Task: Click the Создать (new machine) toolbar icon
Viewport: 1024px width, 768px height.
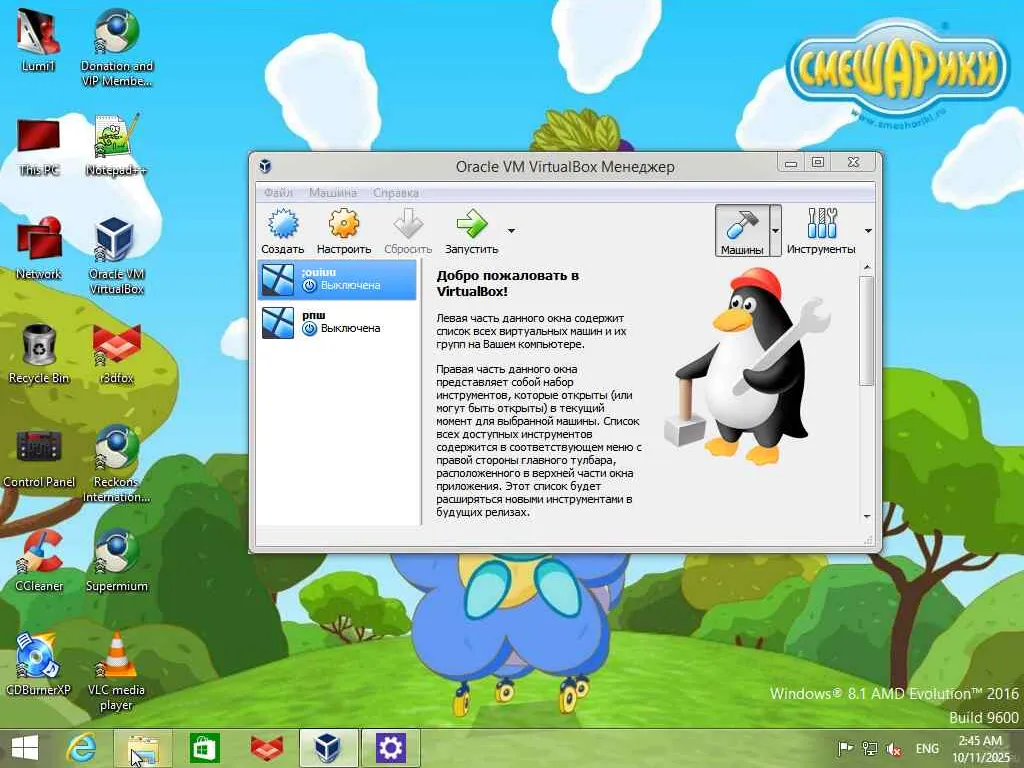Action: (283, 224)
